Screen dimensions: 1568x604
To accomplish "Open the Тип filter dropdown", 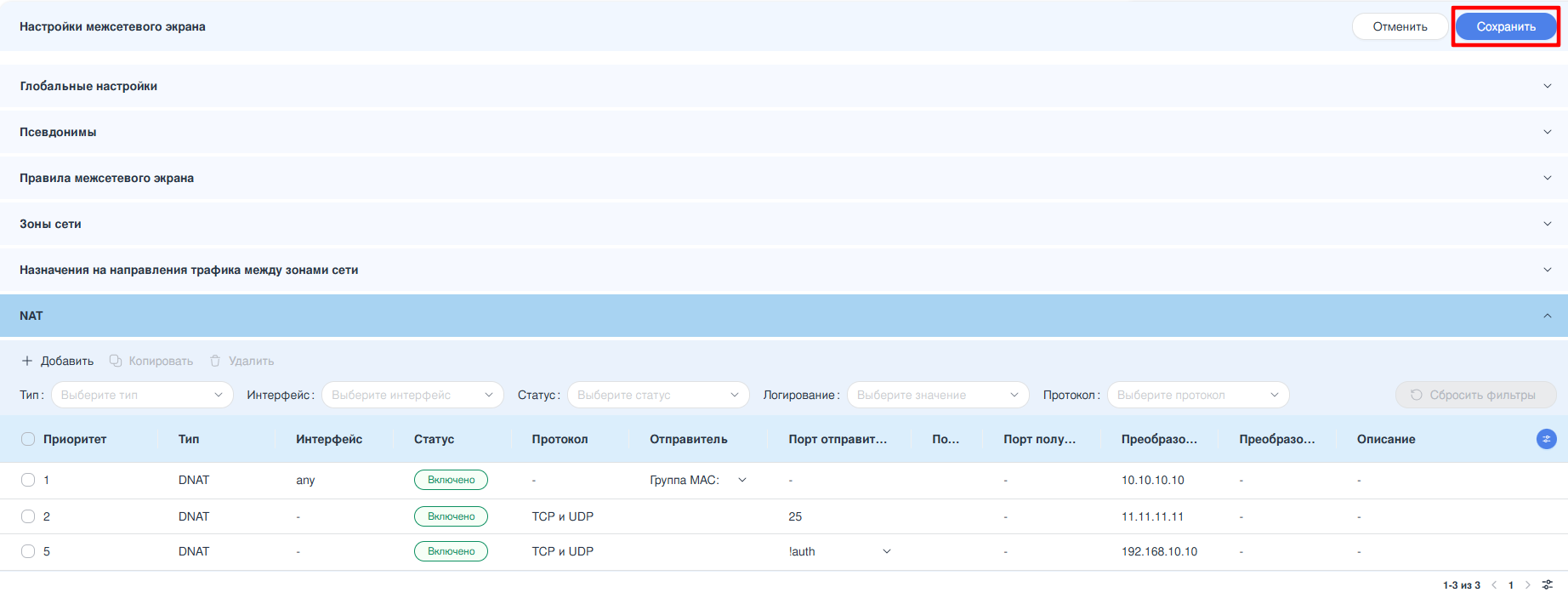I will pyautogui.click(x=142, y=395).
